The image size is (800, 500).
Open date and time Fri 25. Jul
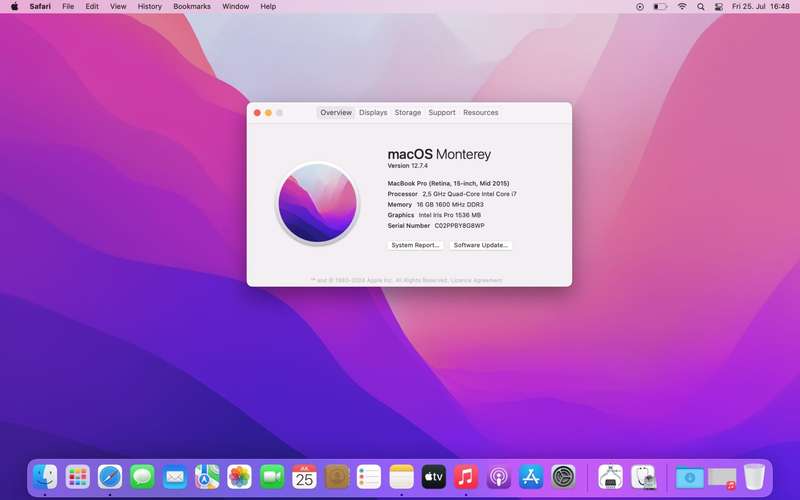(761, 7)
